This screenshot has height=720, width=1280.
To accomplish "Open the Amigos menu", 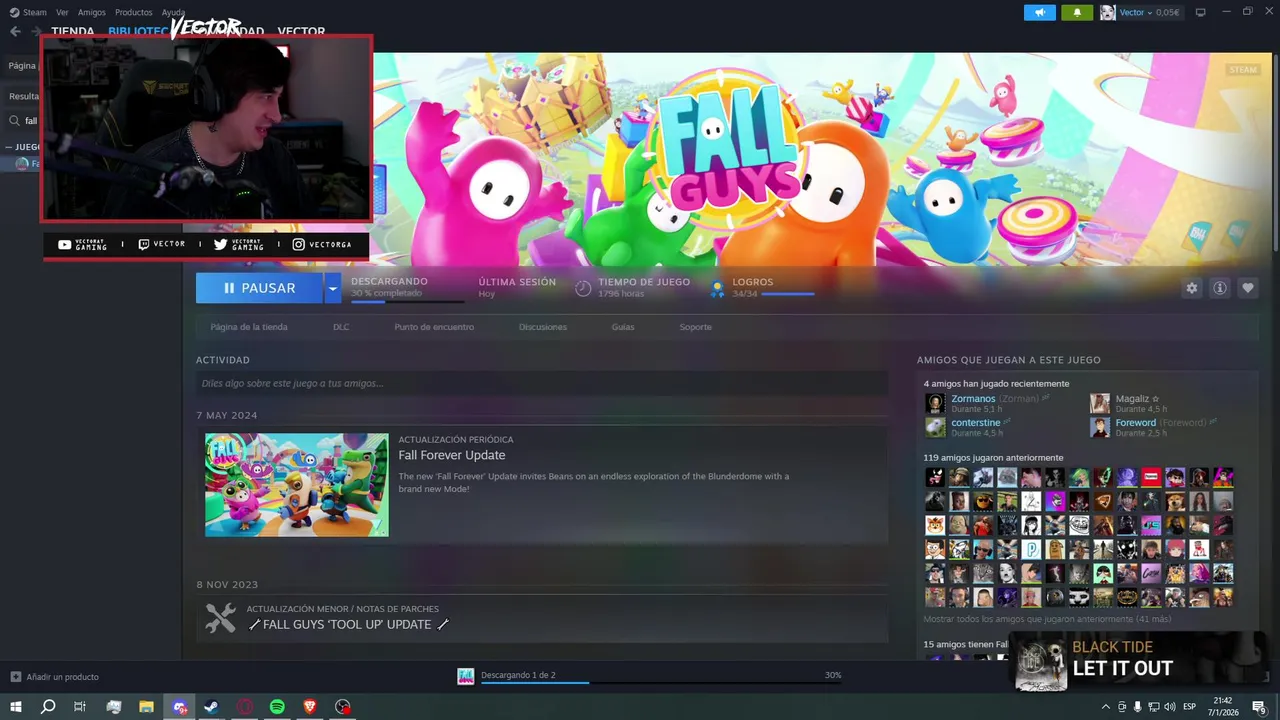I will (91, 12).
